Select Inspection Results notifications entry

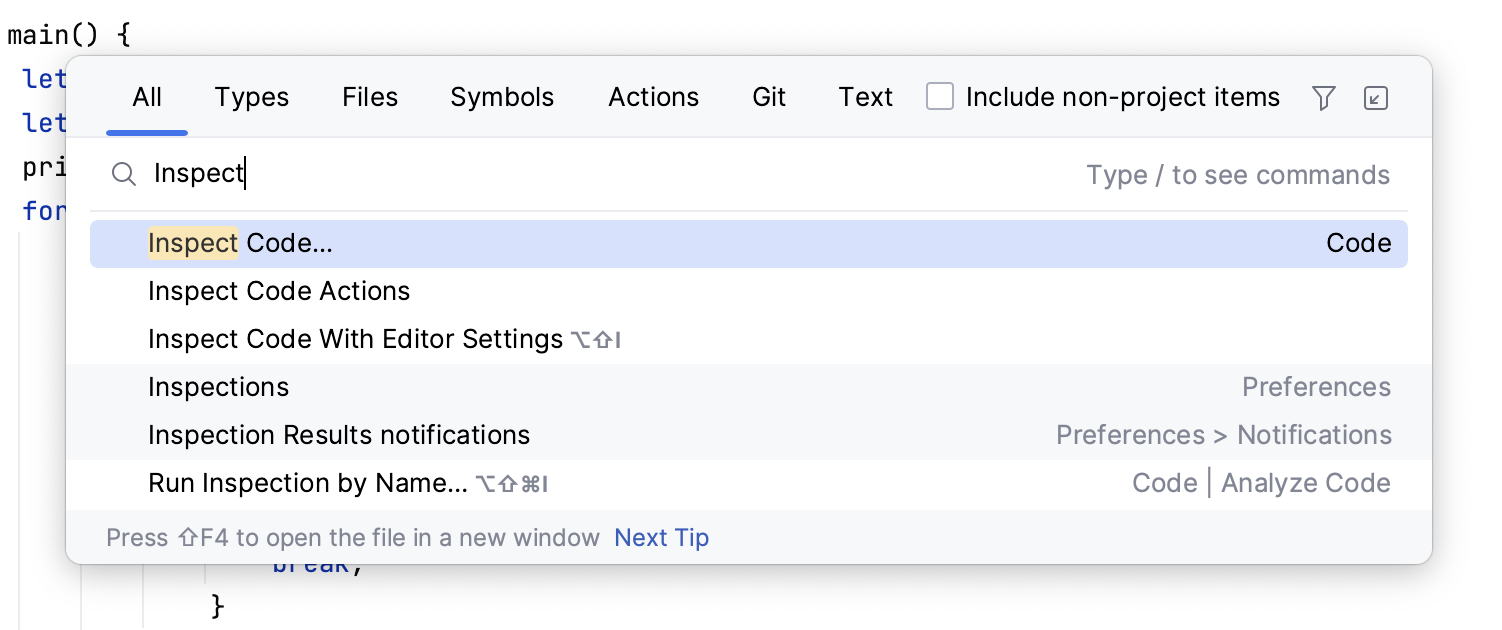[339, 435]
